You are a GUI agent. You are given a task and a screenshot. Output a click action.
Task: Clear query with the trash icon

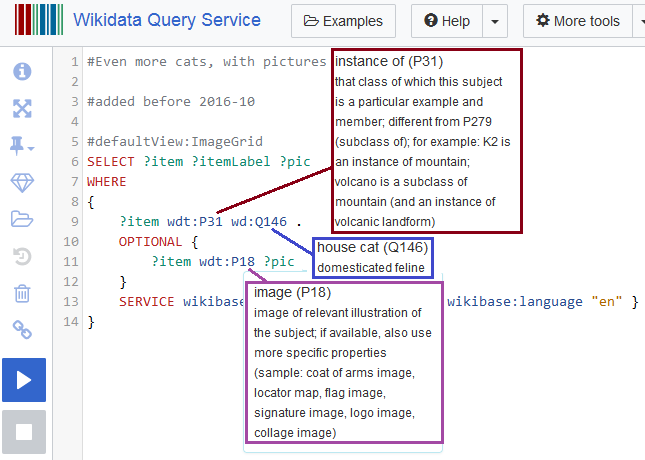(x=22, y=294)
